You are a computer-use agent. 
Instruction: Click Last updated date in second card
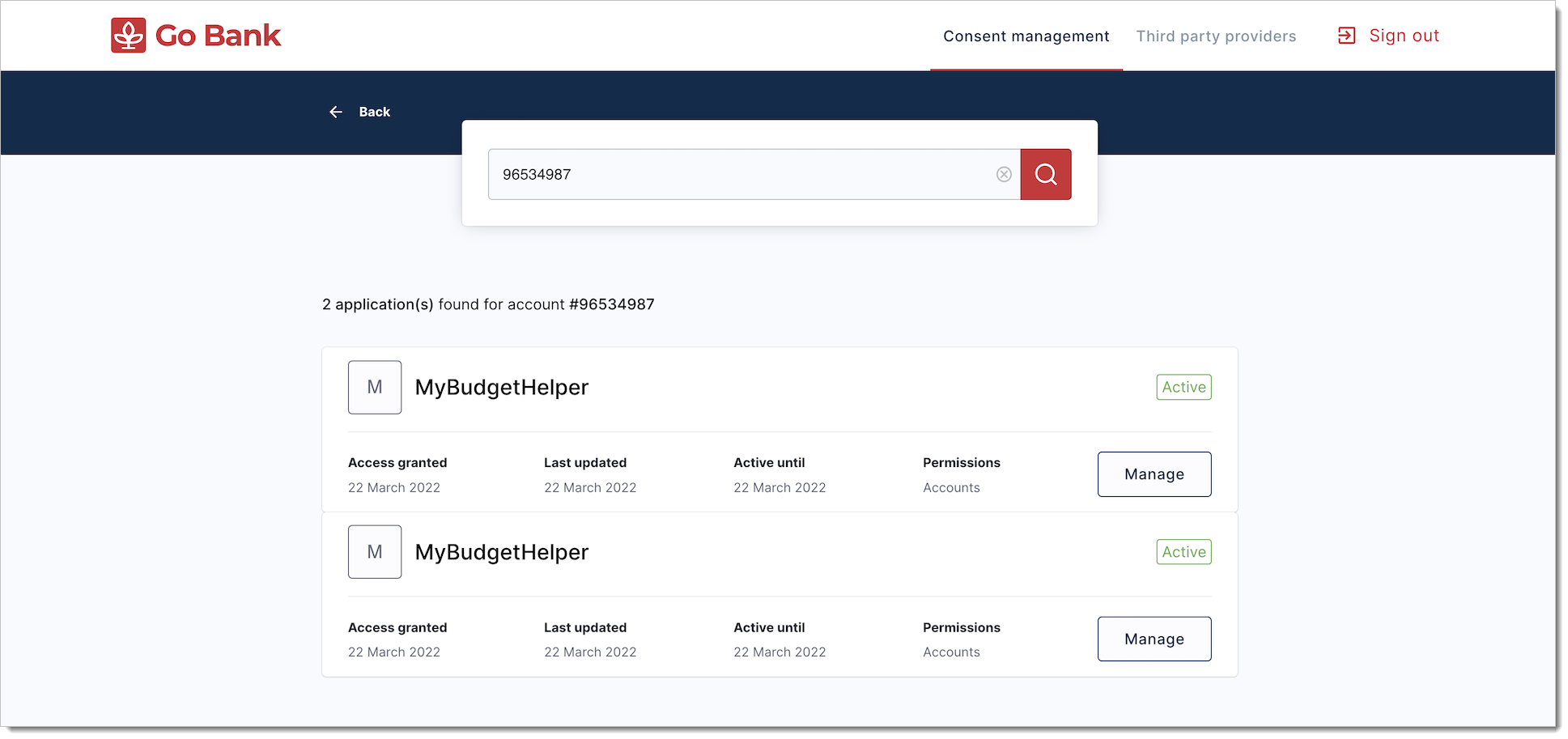point(590,652)
